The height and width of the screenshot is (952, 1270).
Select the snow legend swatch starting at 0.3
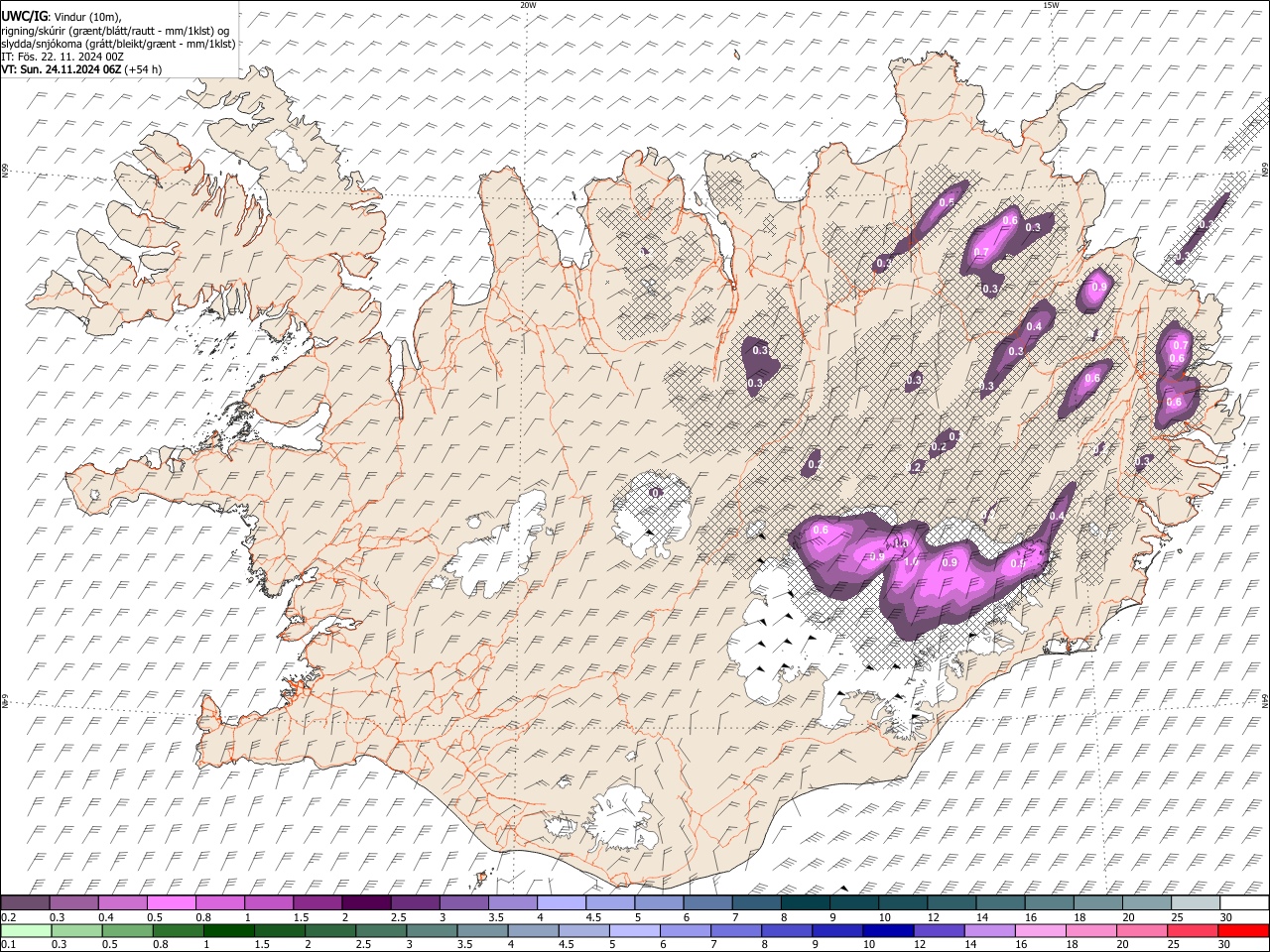coord(73,902)
